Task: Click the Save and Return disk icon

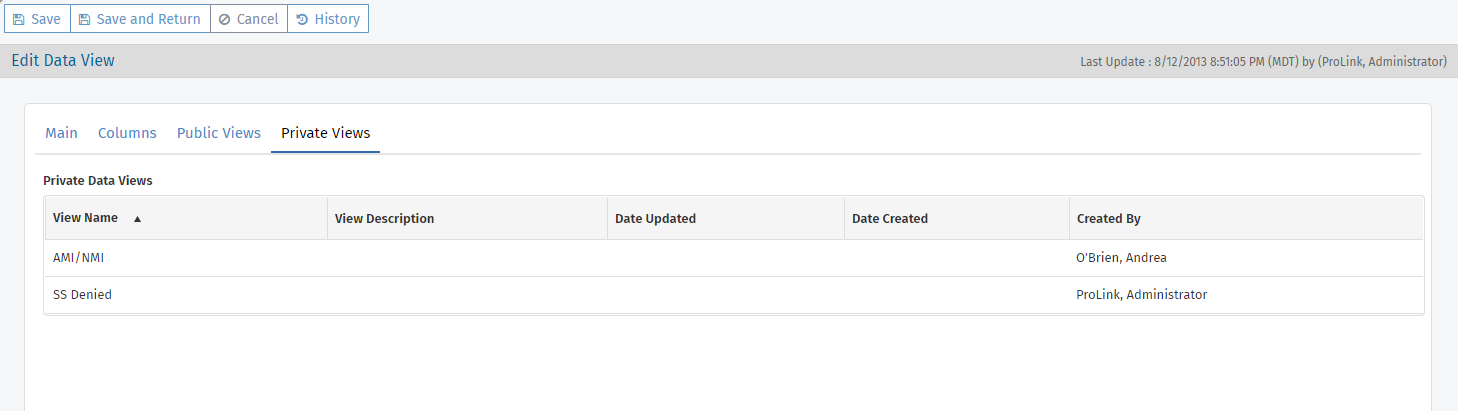Action: pos(85,19)
